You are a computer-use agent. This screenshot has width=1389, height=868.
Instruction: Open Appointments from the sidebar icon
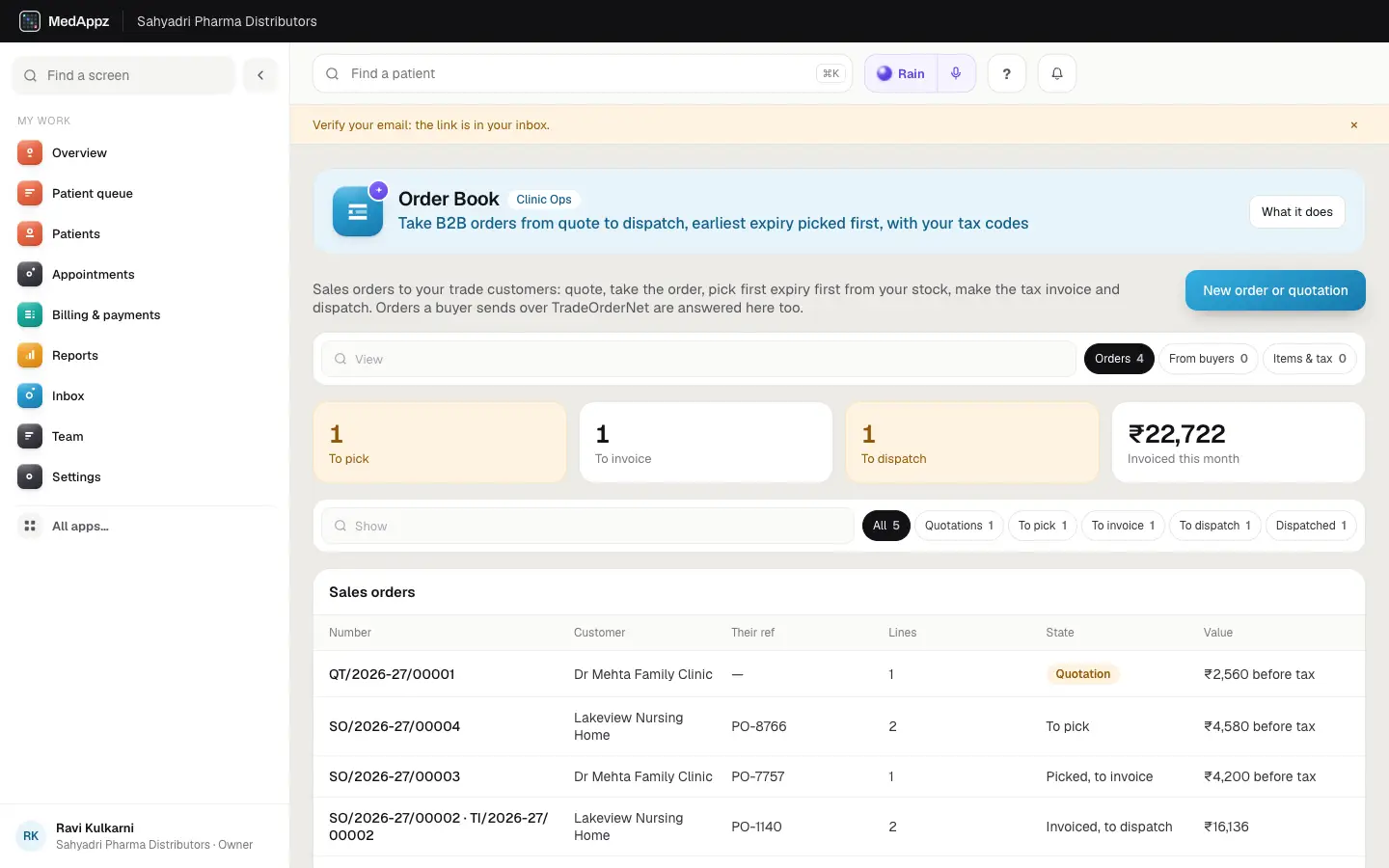tap(30, 274)
